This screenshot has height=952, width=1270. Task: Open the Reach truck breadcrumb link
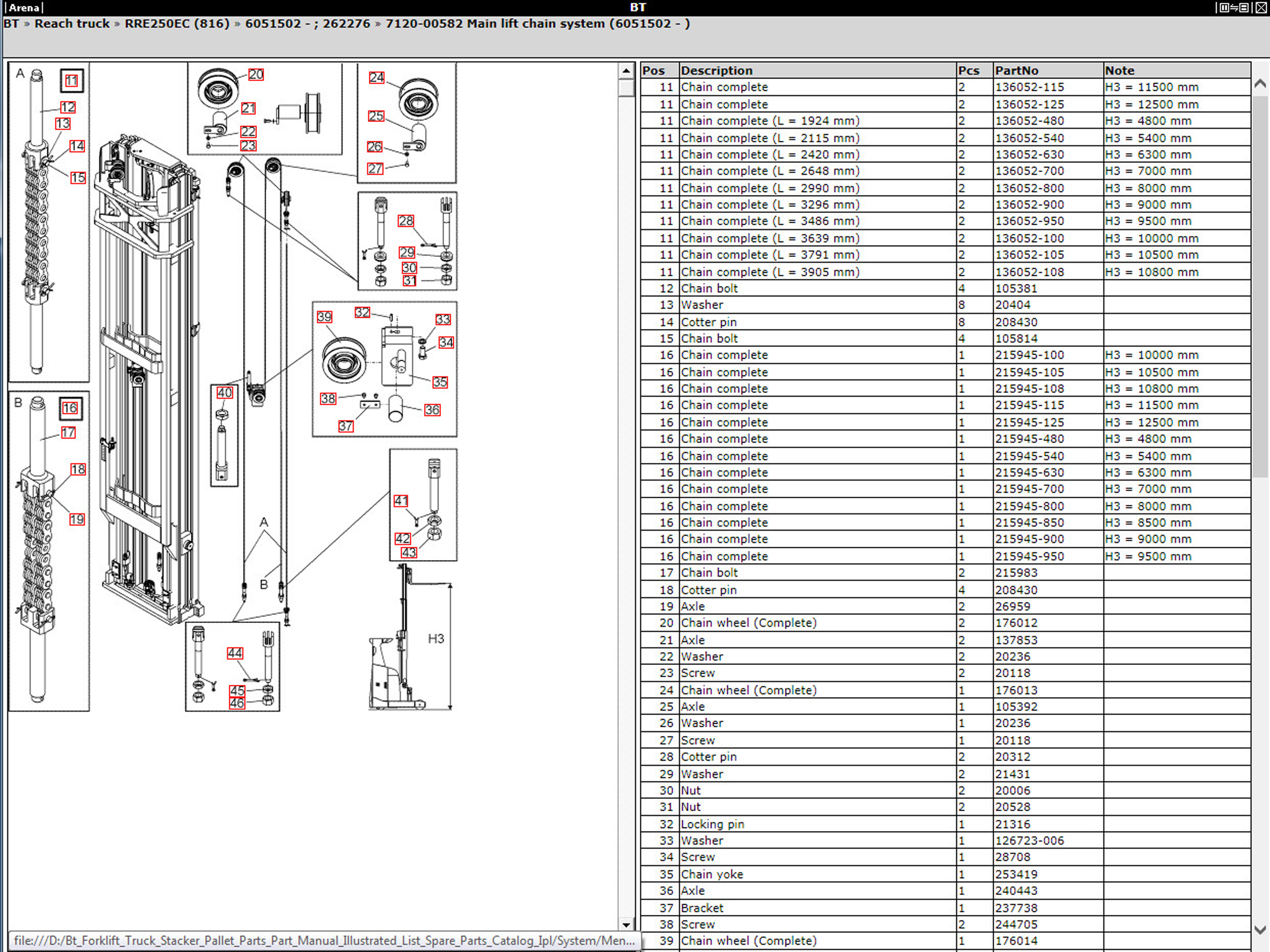tap(72, 24)
